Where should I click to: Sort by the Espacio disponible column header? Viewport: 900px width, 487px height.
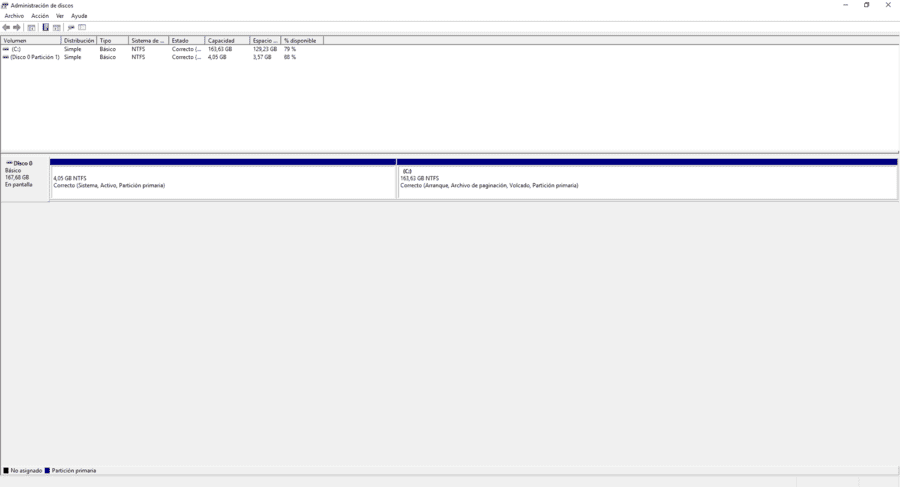[266, 41]
